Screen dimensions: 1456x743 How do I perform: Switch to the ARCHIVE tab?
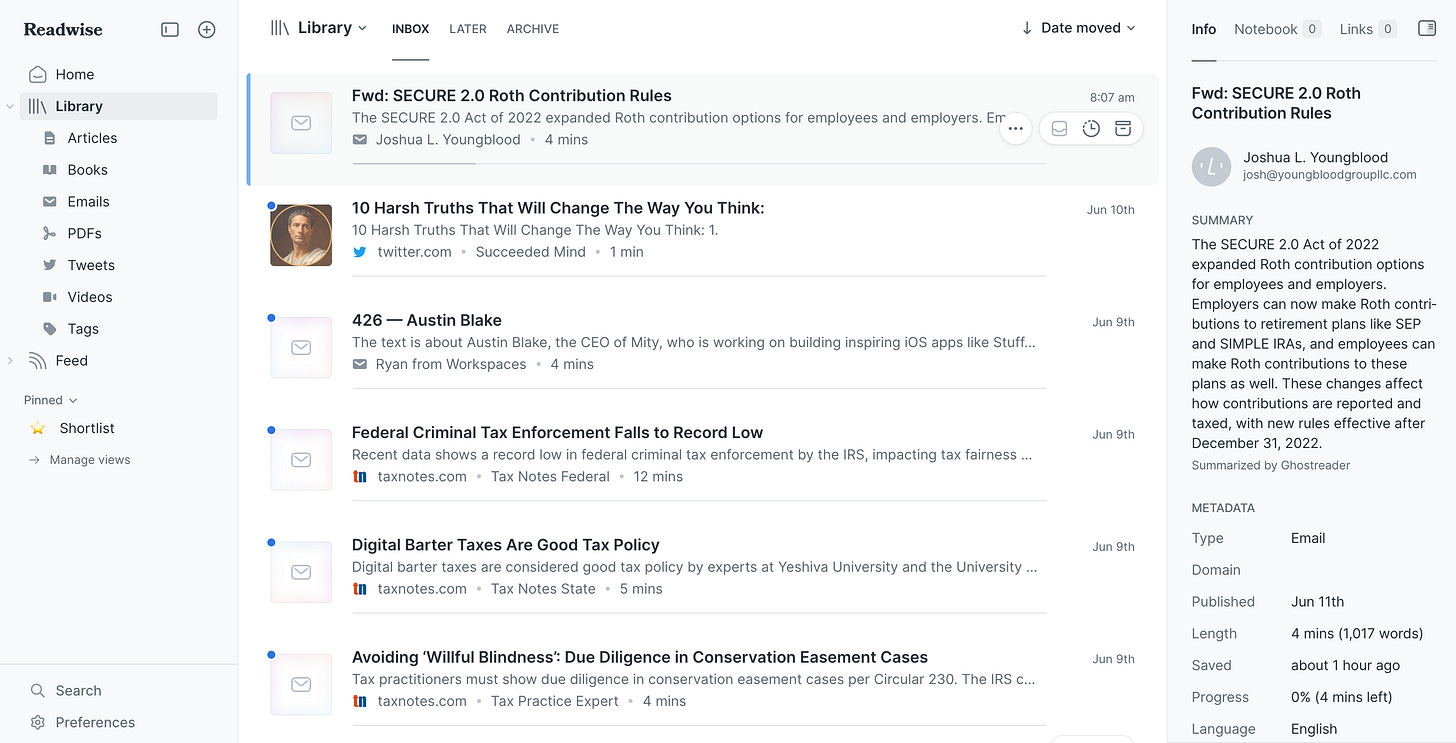point(533,29)
